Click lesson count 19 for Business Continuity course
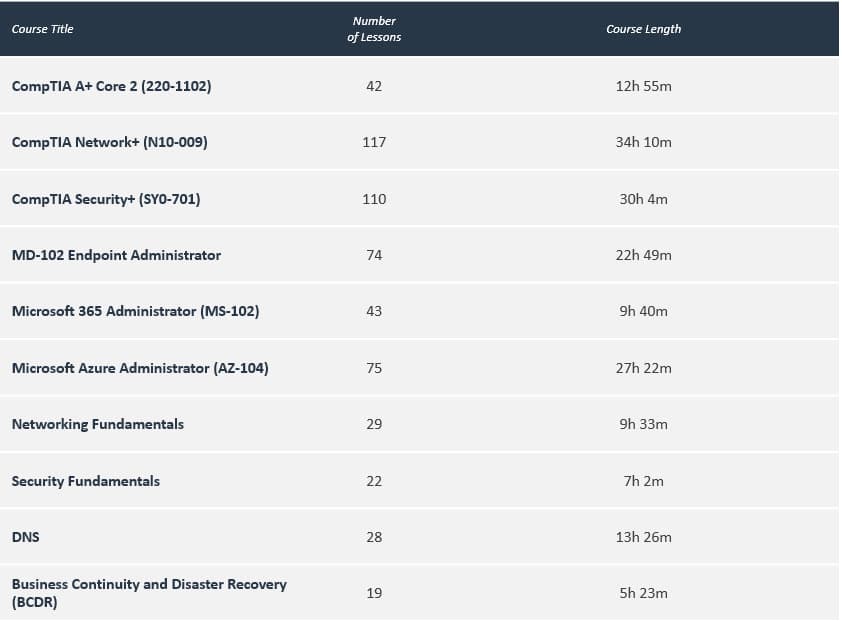The image size is (842, 621). click(x=374, y=593)
